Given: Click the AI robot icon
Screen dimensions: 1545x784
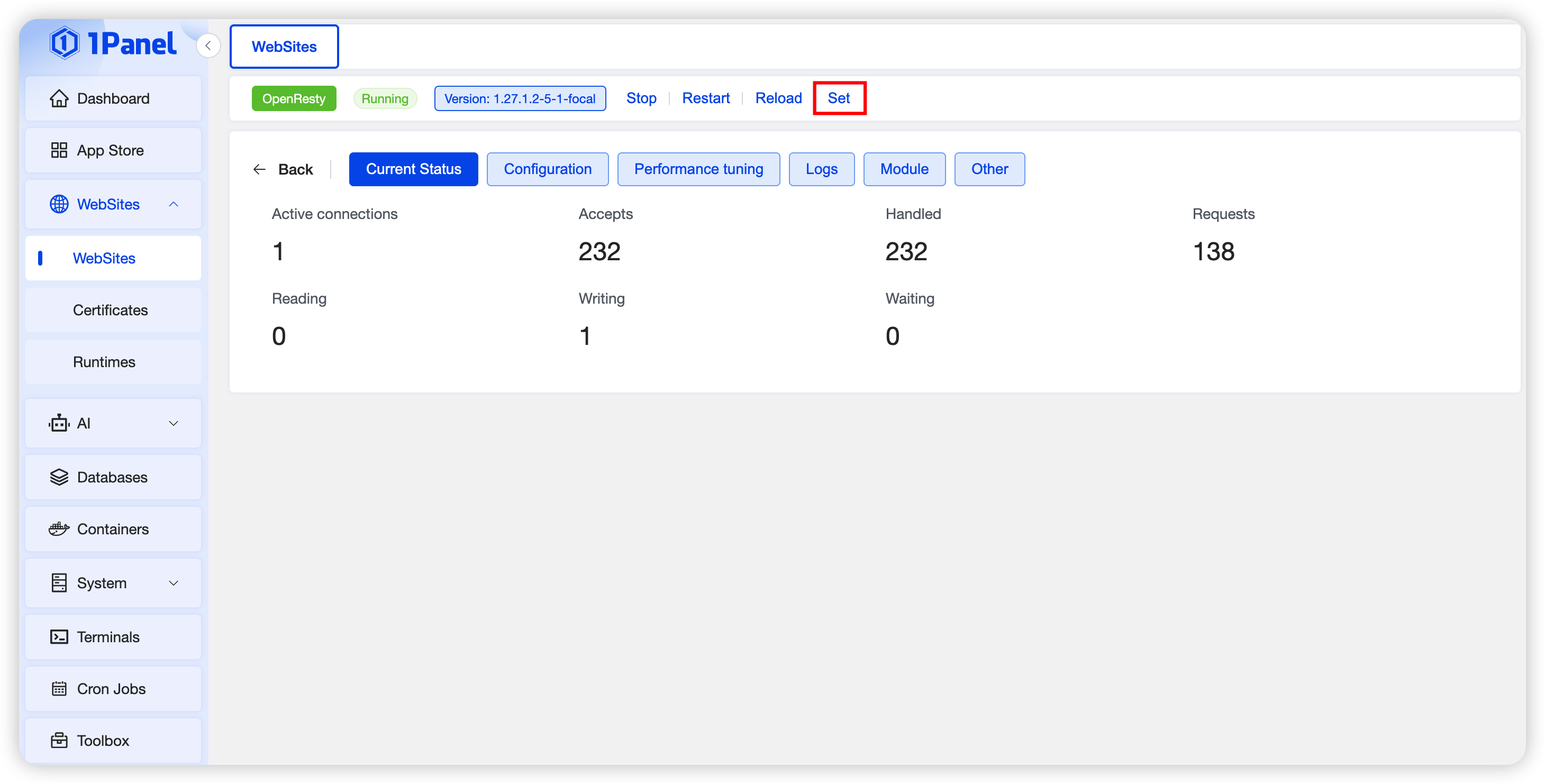Looking at the screenshot, I should coord(59,424).
